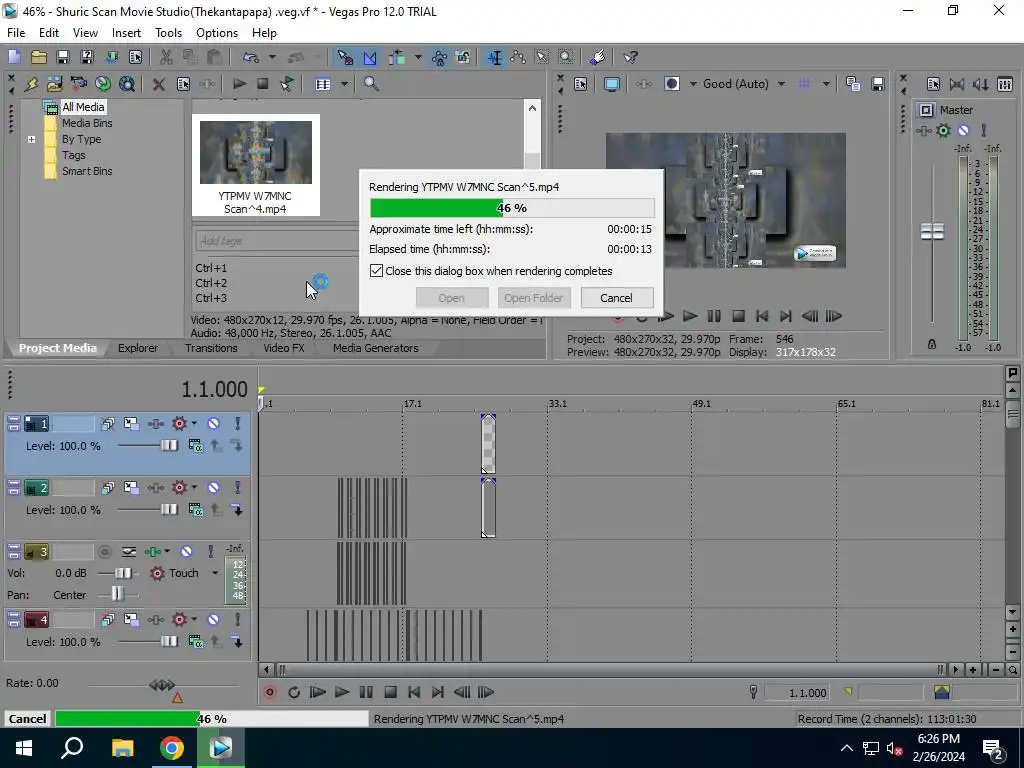Click the Project Media search magnifier icon

[371, 84]
